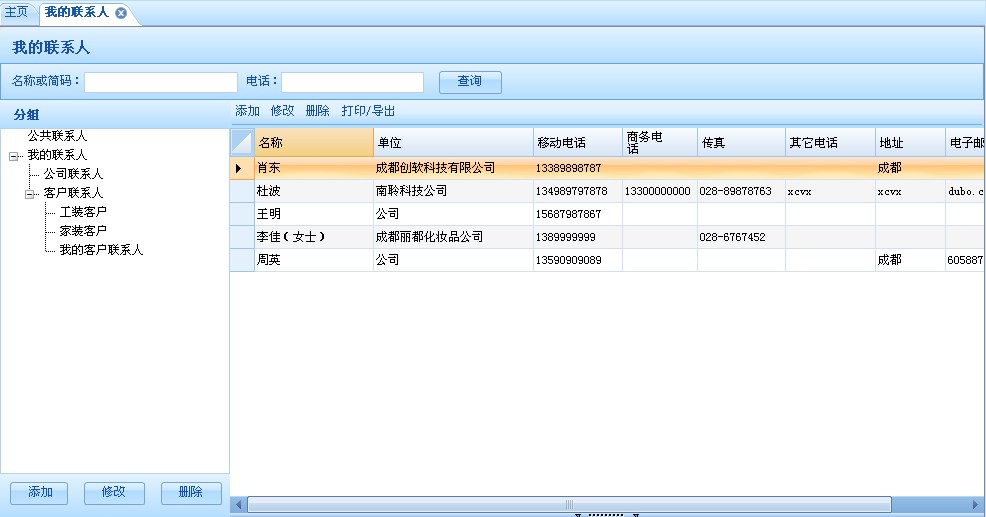Sort by the 移动电话 column header
The width and height of the screenshot is (986, 517).
pos(576,142)
